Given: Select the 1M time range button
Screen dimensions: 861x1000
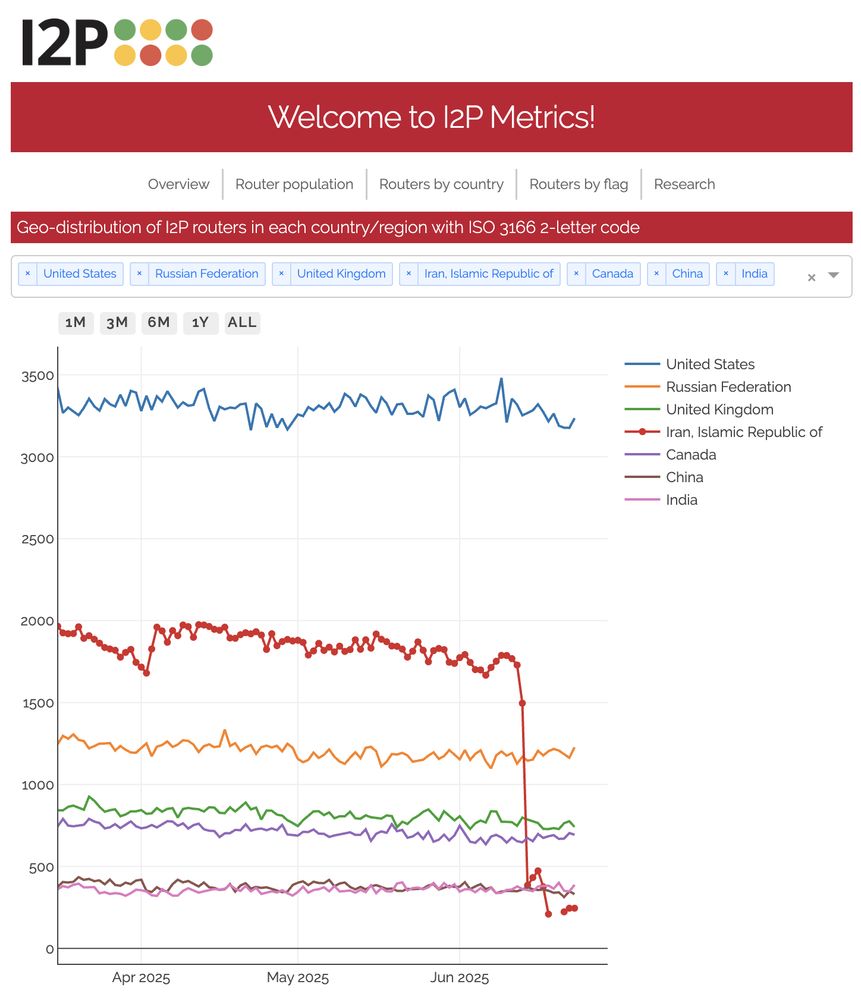Looking at the screenshot, I should (75, 323).
